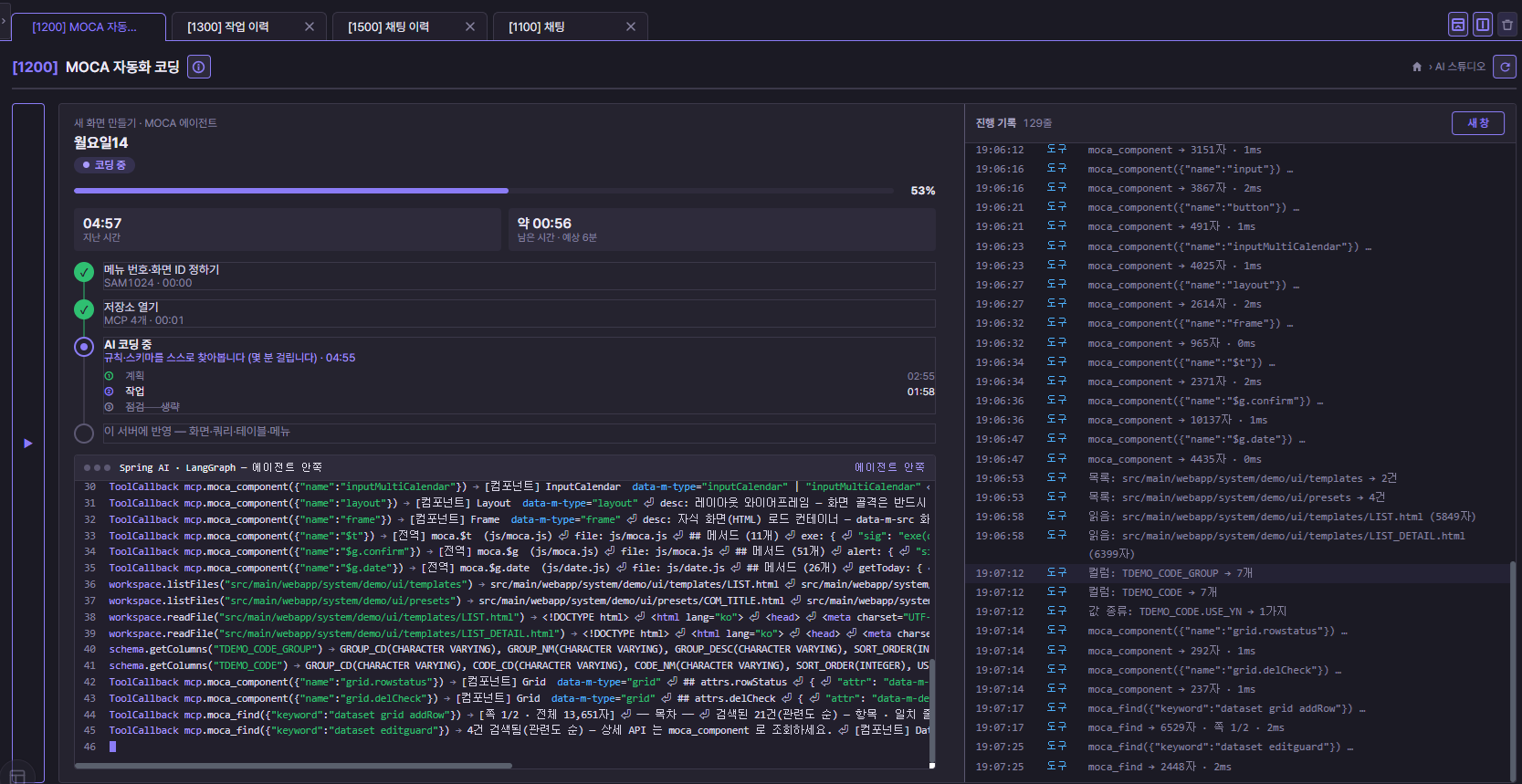Select log row 값 종류: TDEMO_CODE.USE_YN → 1가지
The width and height of the screenshot is (1522, 784).
1237,612
